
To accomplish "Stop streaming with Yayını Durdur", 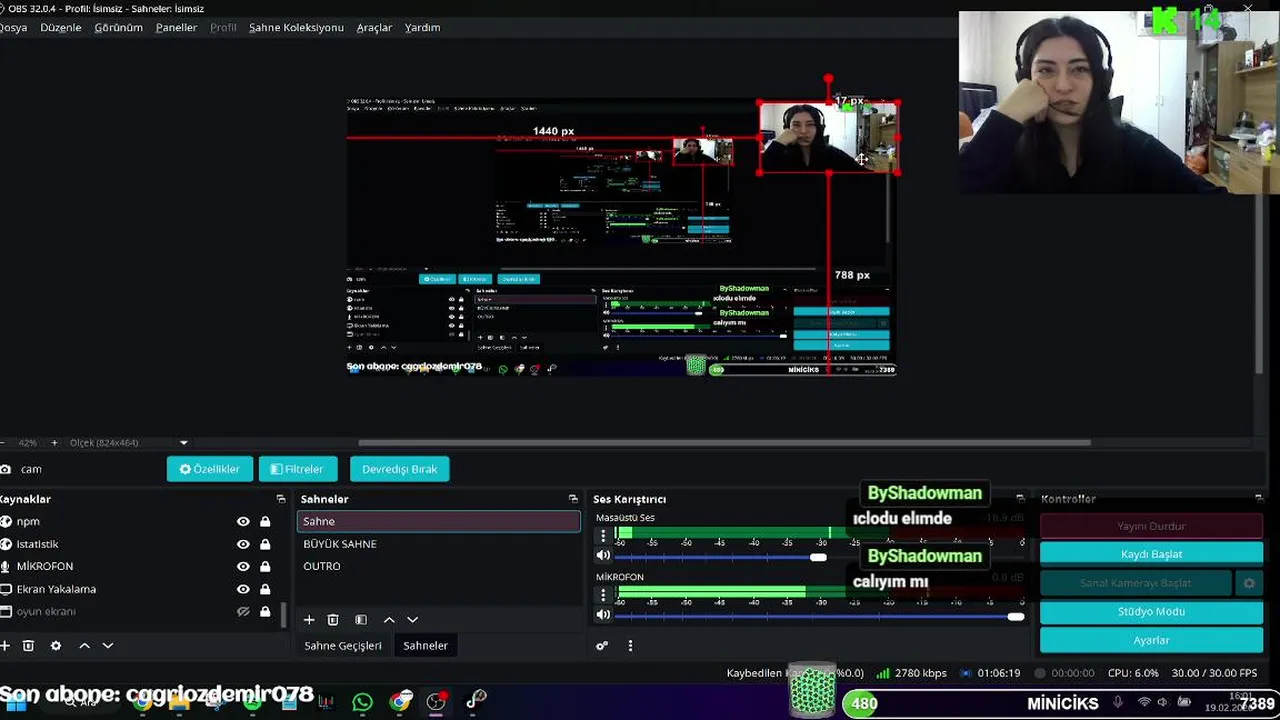I will coord(1151,526).
